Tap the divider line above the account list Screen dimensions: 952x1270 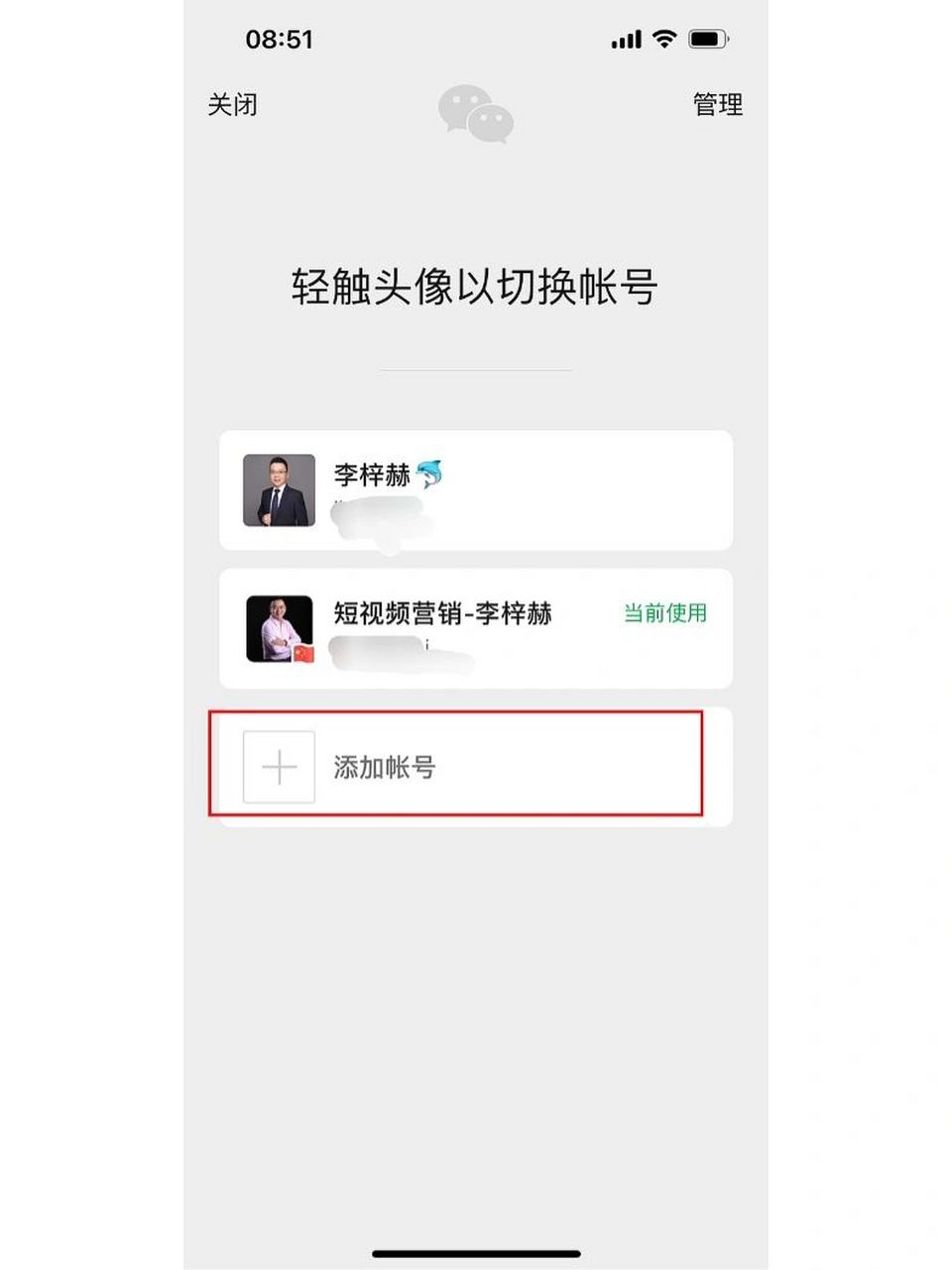pyautogui.click(x=476, y=369)
